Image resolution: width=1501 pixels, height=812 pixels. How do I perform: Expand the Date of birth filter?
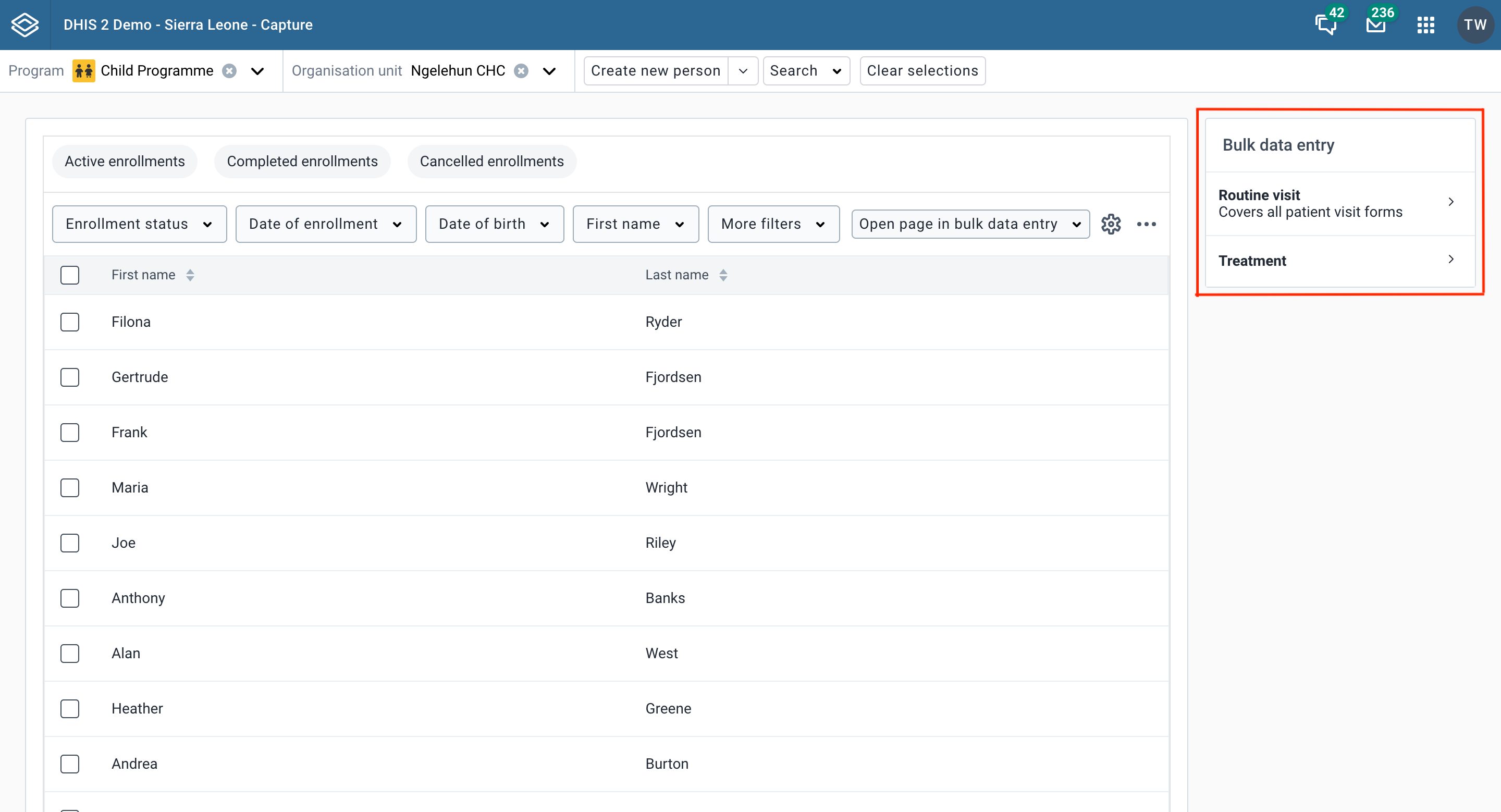click(x=494, y=224)
